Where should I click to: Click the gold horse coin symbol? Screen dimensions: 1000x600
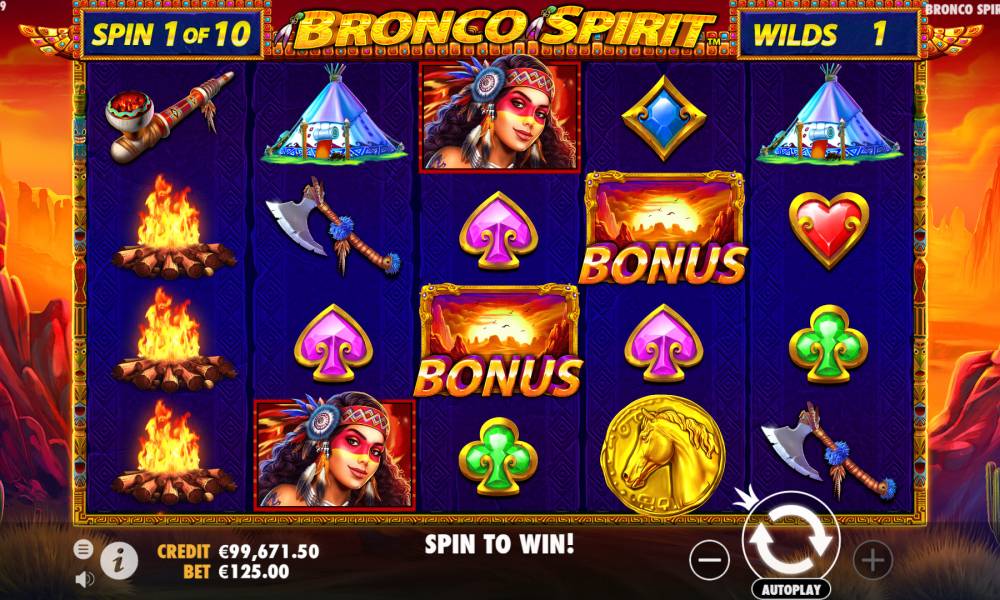coord(663,454)
